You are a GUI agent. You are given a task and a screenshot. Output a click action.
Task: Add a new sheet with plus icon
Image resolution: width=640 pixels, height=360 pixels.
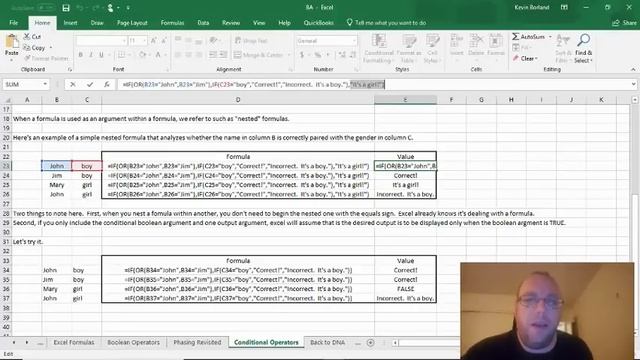pos(370,343)
